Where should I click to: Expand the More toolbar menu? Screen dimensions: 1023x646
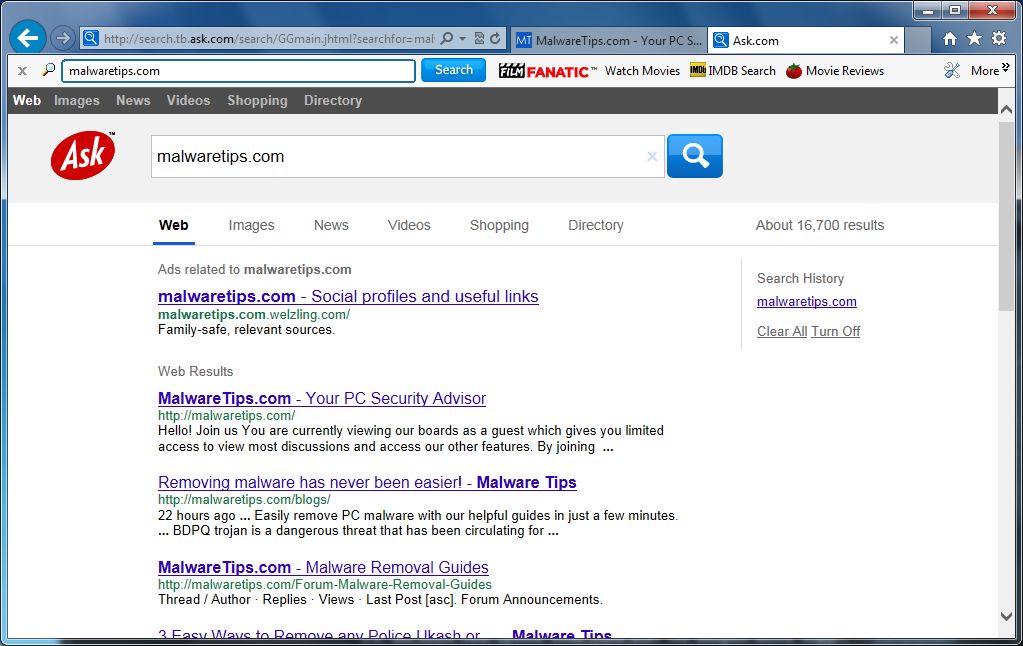pos(990,70)
